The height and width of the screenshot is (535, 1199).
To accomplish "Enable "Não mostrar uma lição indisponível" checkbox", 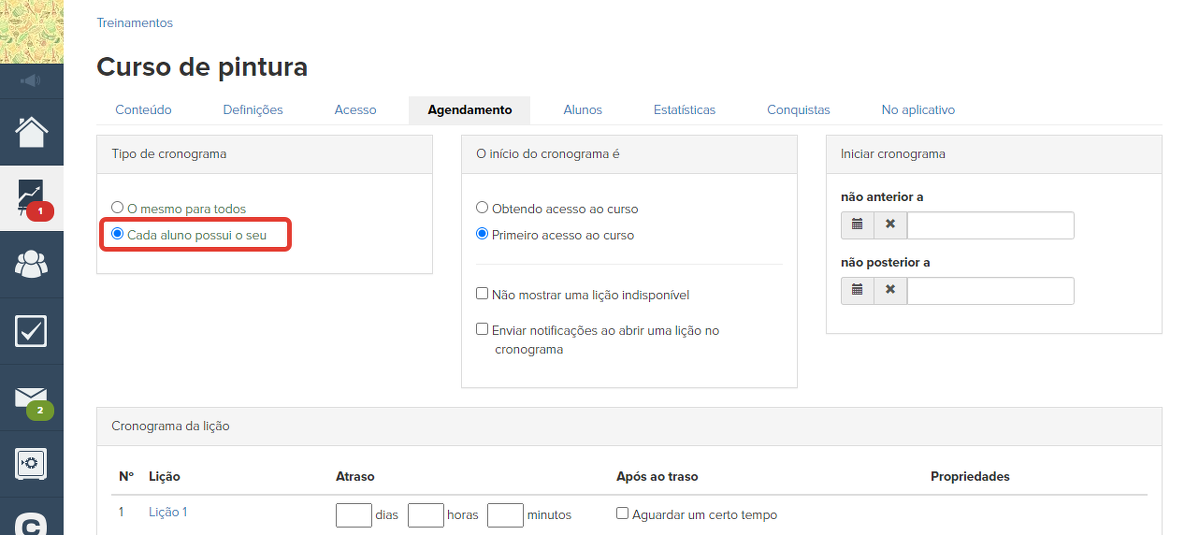I will (482, 294).
